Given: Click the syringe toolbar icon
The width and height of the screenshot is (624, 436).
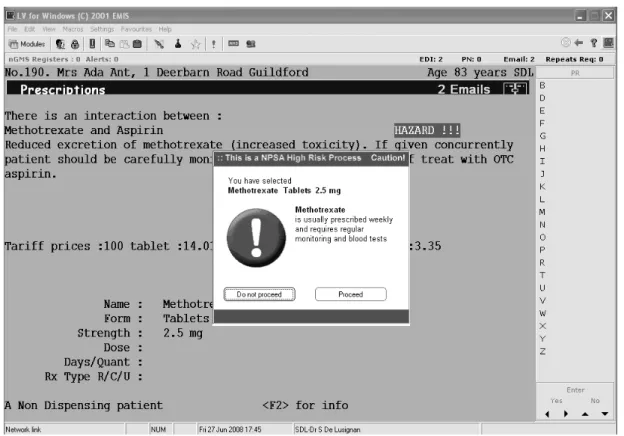Looking at the screenshot, I should pyautogui.click(x=159, y=44).
